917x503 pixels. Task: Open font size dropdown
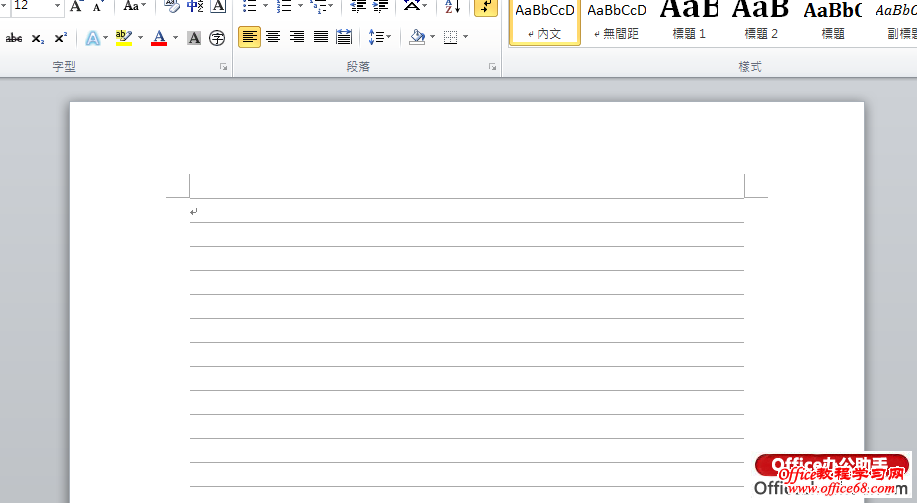point(57,6)
